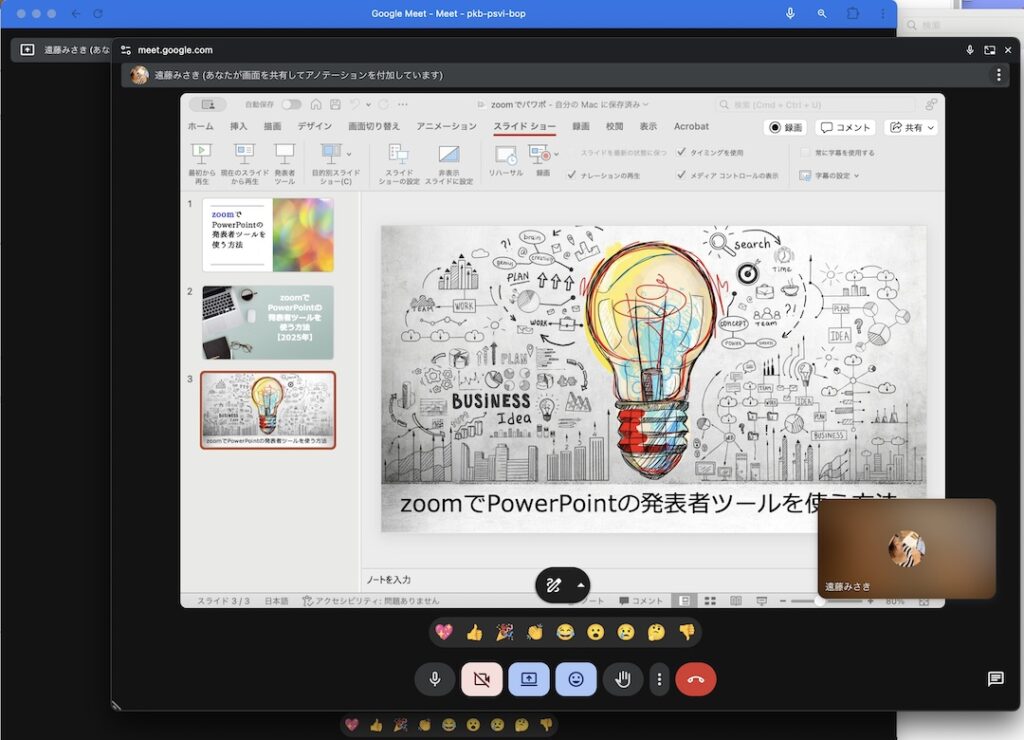This screenshot has width=1024, height=740.
Task: Click the Comment (コメント) button at top right
Action: [x=845, y=127]
